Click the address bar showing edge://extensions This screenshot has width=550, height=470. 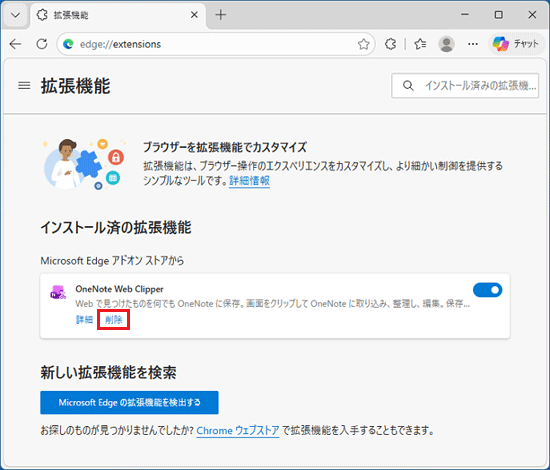[216, 44]
